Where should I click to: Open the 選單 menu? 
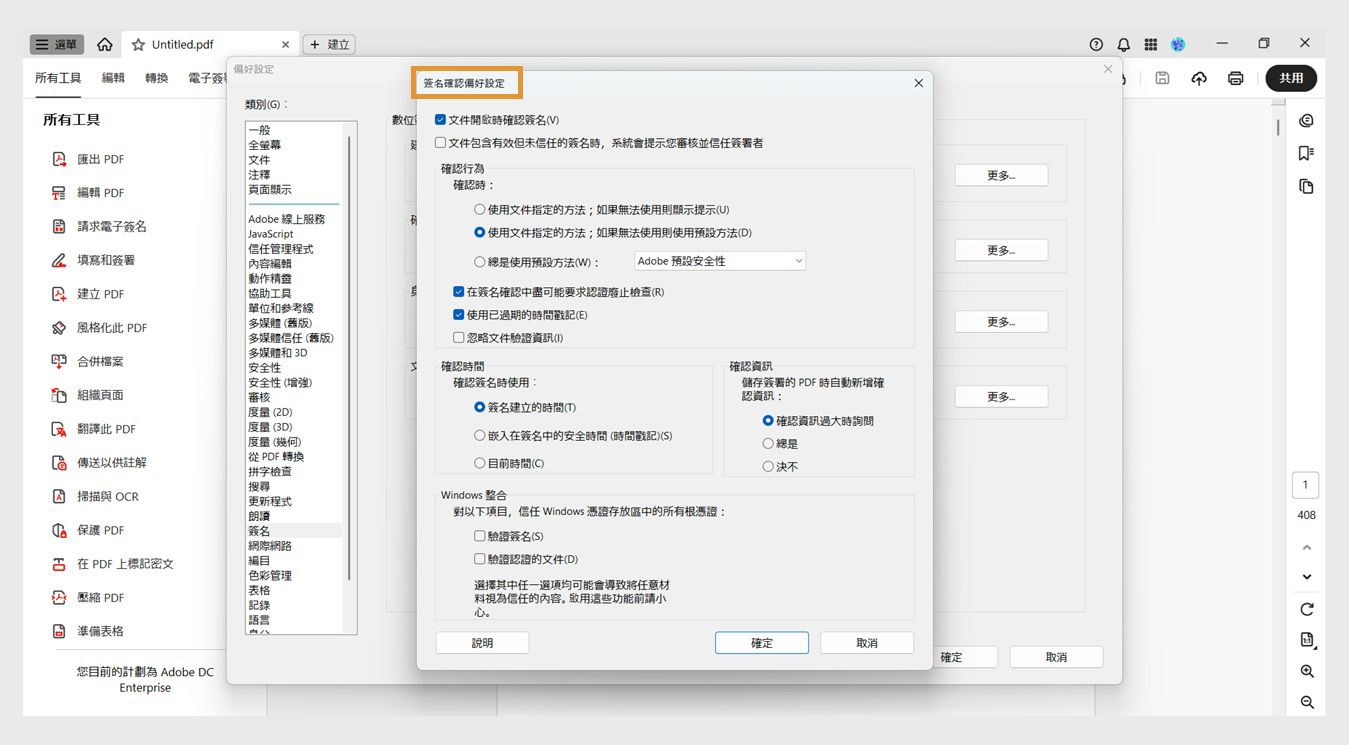[x=57, y=43]
